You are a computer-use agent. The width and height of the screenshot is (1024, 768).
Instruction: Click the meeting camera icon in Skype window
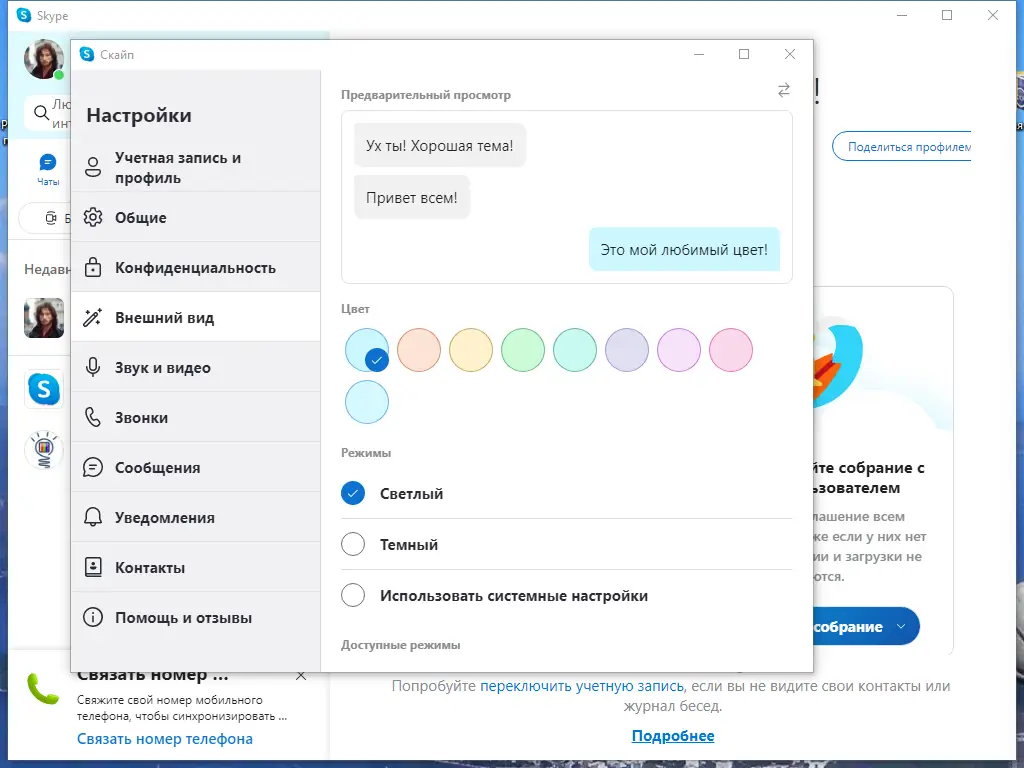(x=51, y=218)
